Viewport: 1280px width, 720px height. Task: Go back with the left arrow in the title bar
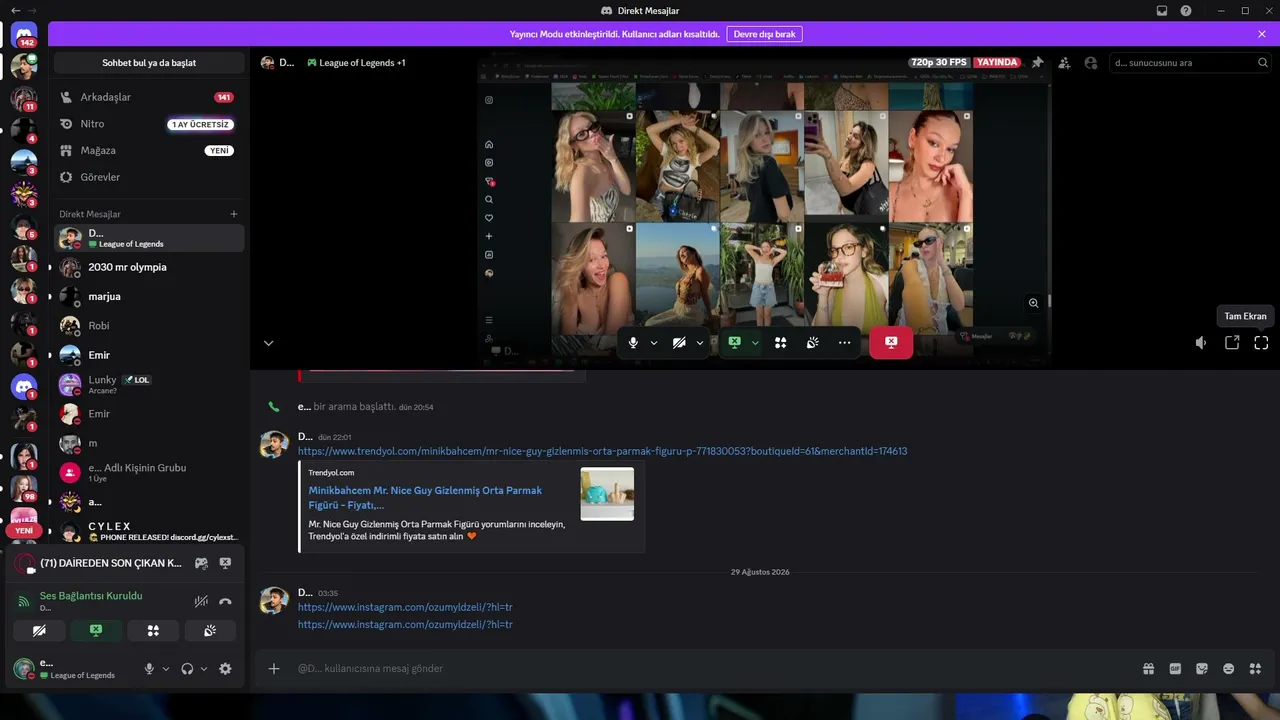15,10
